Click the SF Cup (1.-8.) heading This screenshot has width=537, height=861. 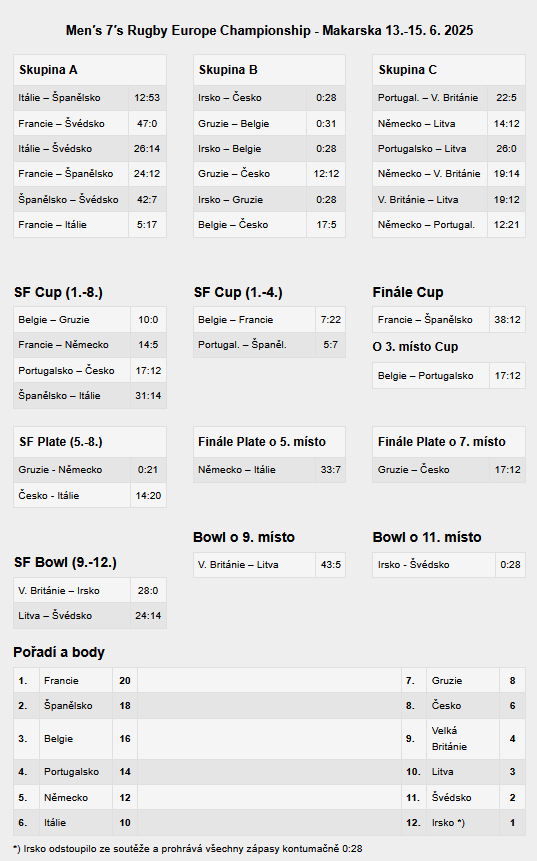pos(58,292)
